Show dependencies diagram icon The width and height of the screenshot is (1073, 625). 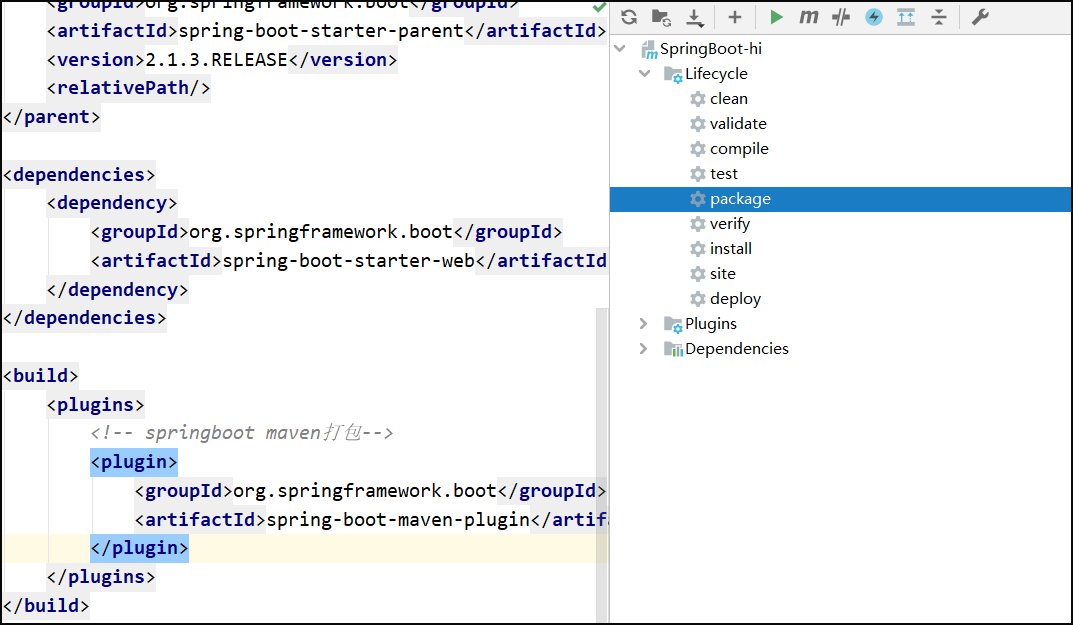[x=906, y=17]
